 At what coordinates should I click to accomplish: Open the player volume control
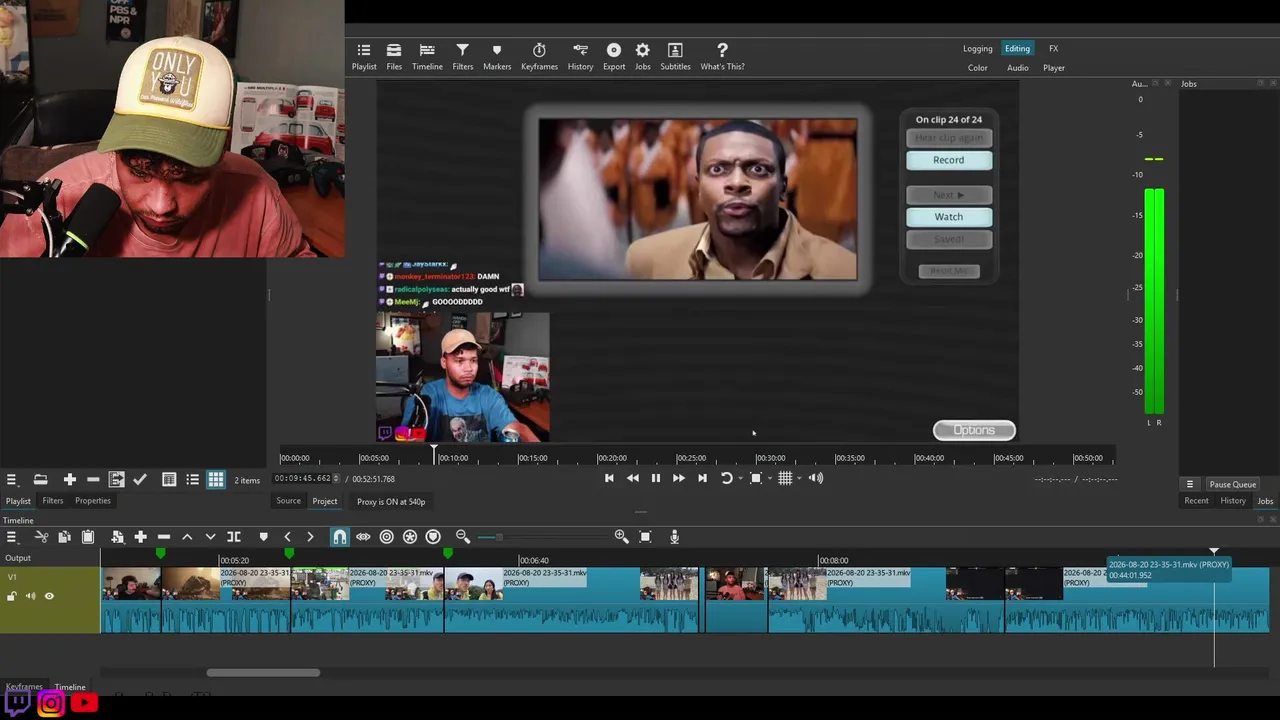click(x=816, y=478)
